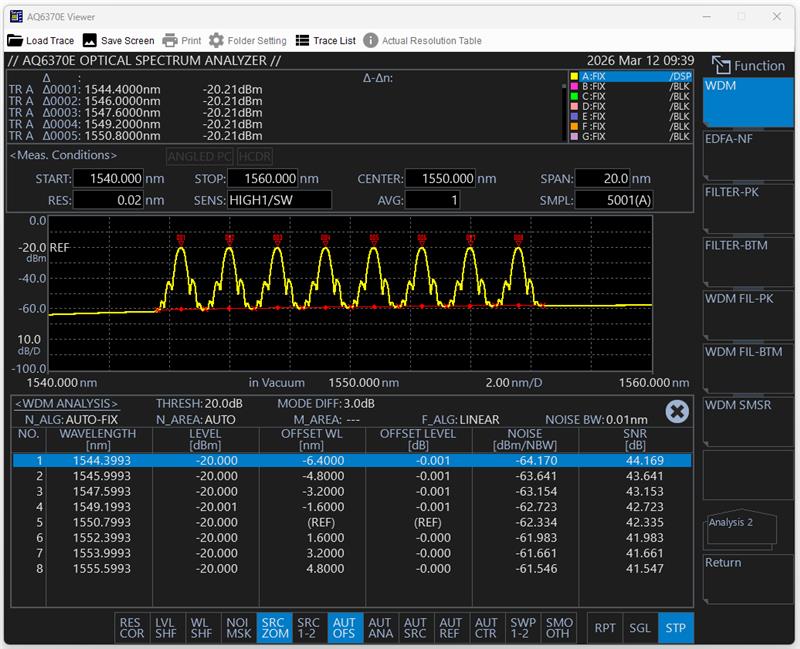Click the Print printer icon
The image size is (800, 649).
(x=170, y=41)
